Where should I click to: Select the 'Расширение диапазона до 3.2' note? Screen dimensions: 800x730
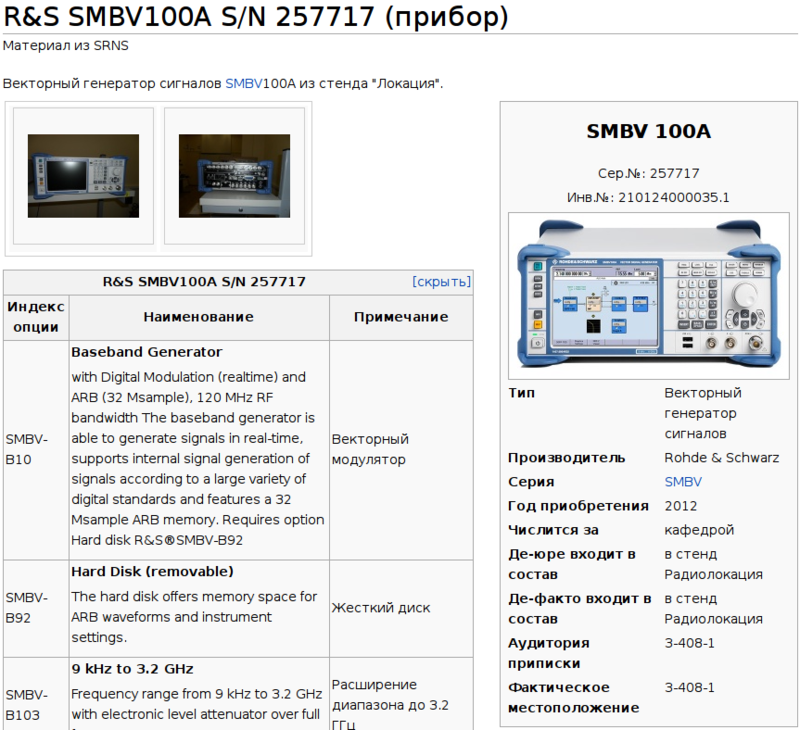pyautogui.click(x=390, y=695)
